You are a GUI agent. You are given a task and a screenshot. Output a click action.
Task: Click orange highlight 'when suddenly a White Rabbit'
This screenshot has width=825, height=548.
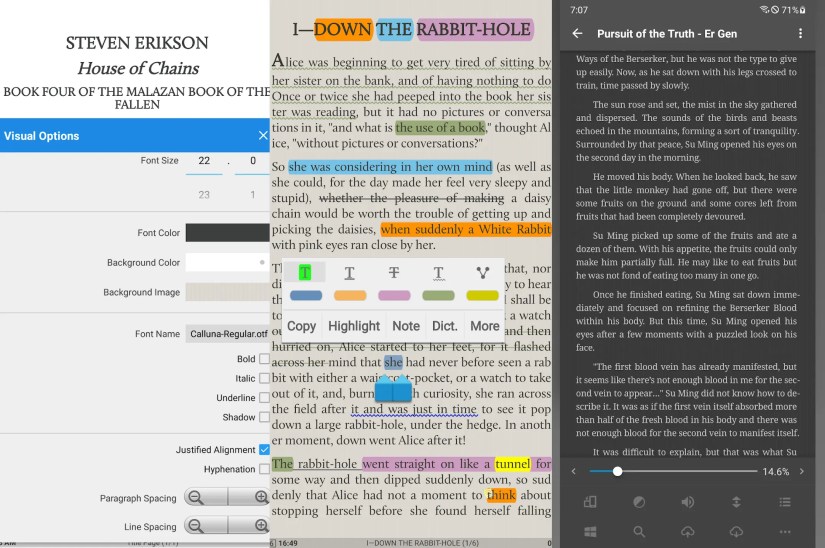click(x=466, y=229)
